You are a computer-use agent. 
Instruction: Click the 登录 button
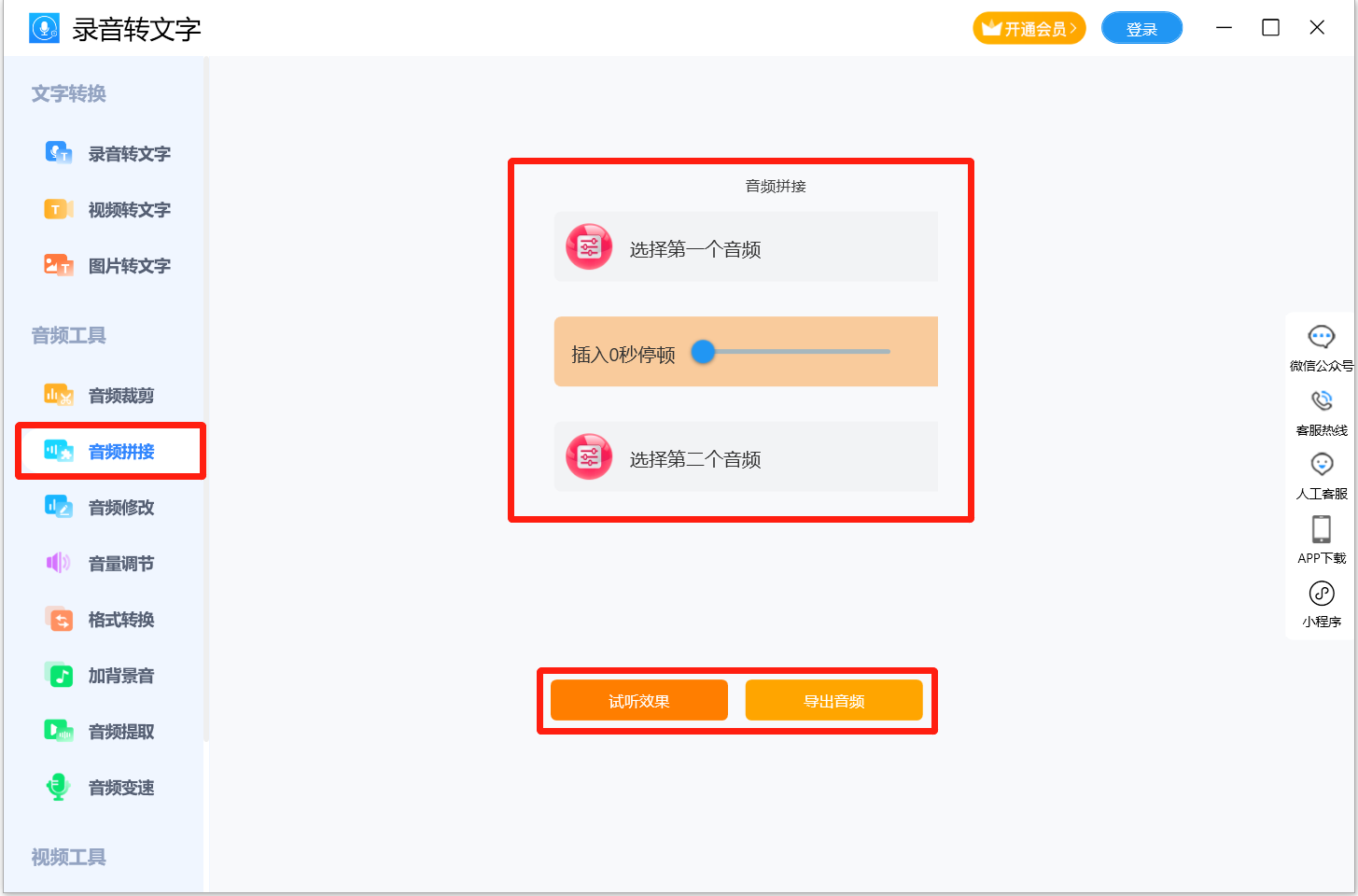[x=1142, y=29]
